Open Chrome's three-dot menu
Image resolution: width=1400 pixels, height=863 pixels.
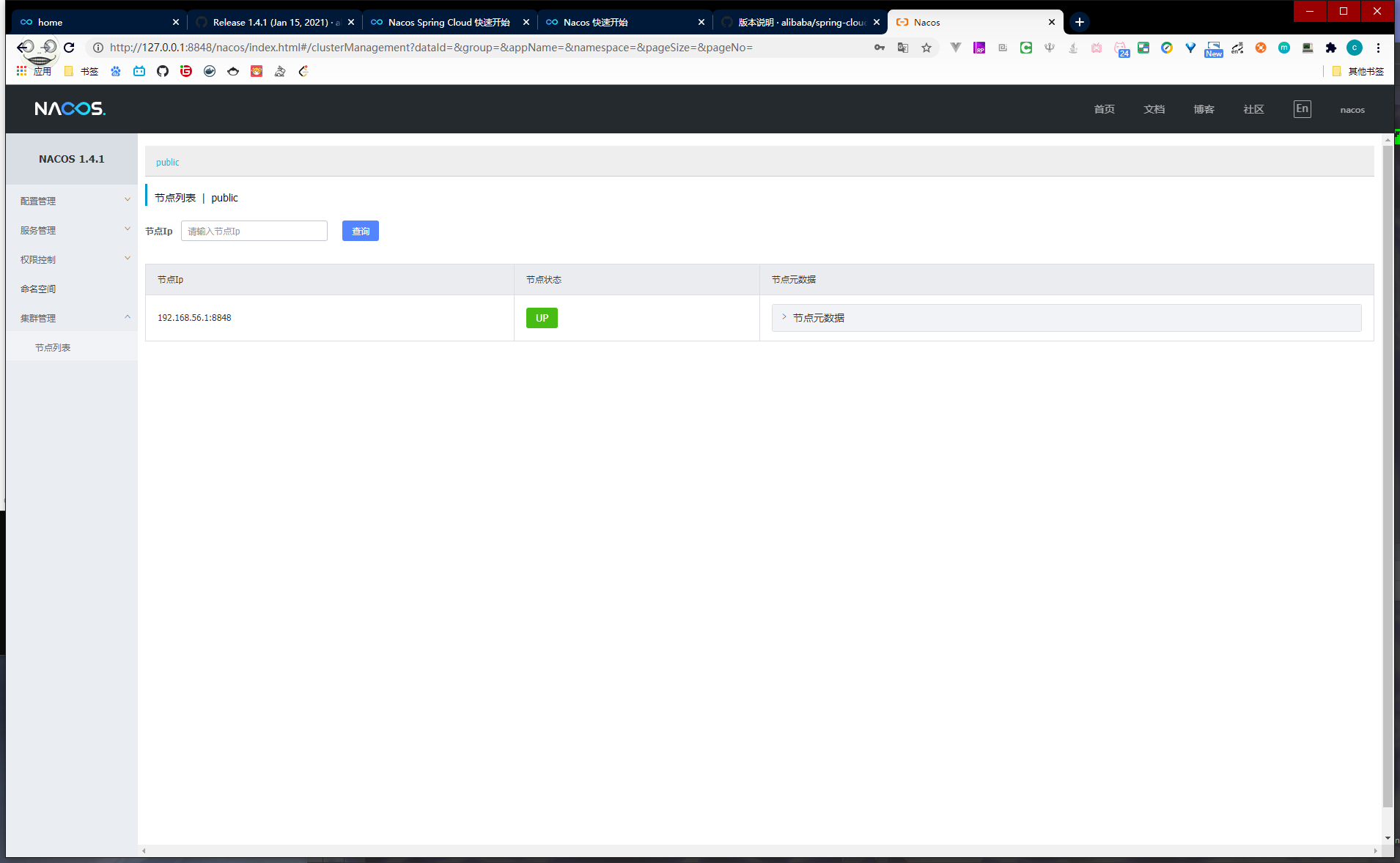pos(1378,48)
